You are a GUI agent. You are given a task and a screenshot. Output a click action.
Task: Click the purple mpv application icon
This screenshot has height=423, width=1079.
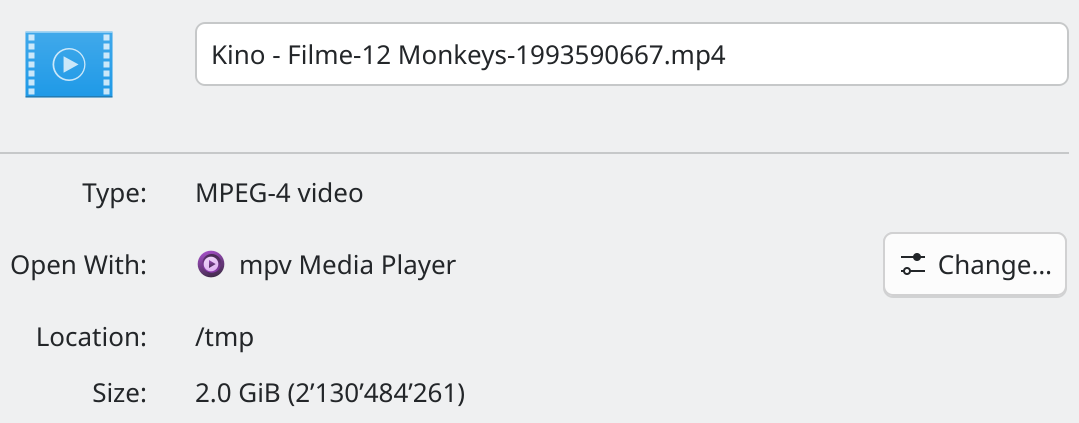[210, 265]
